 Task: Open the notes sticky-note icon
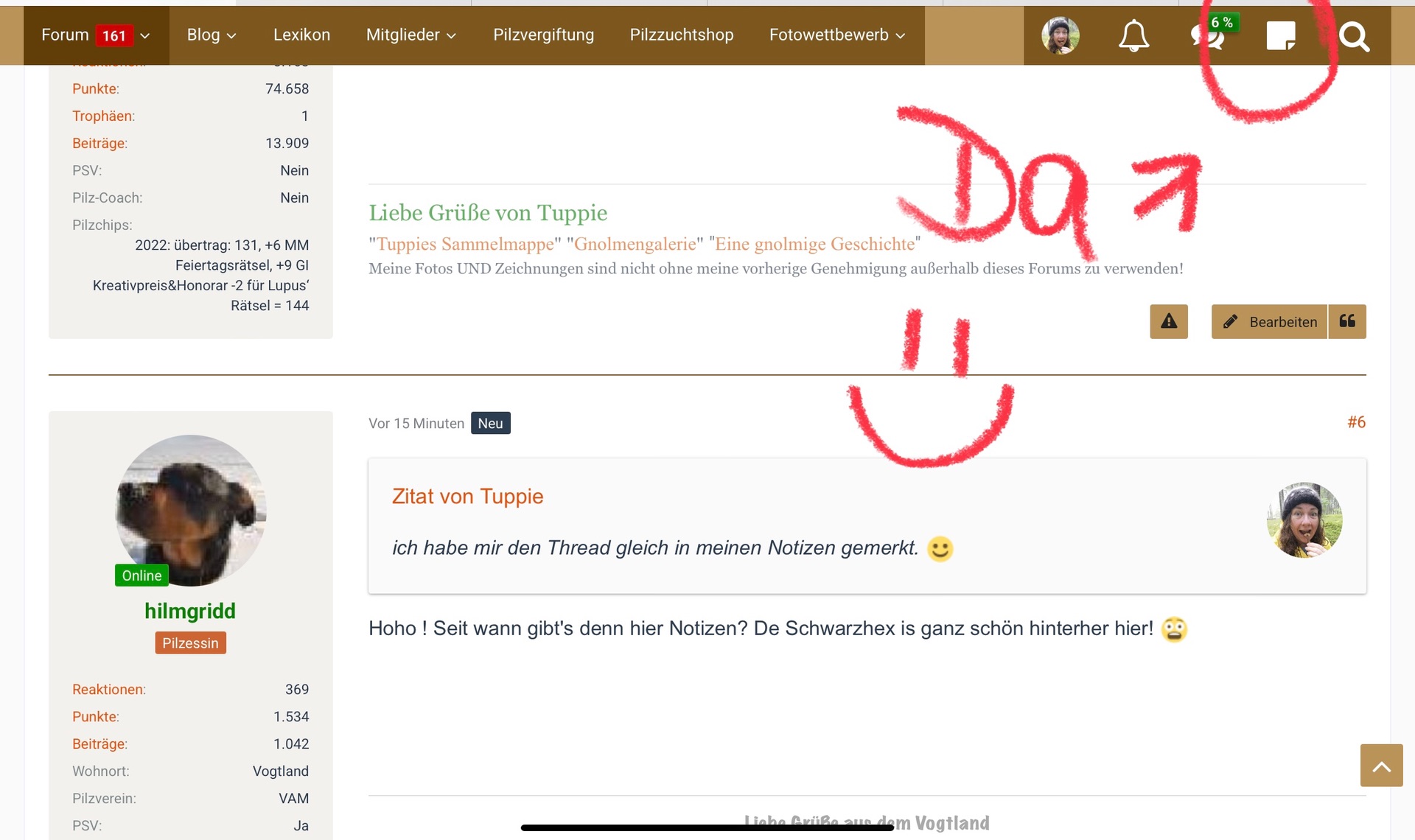pyautogui.click(x=1280, y=35)
